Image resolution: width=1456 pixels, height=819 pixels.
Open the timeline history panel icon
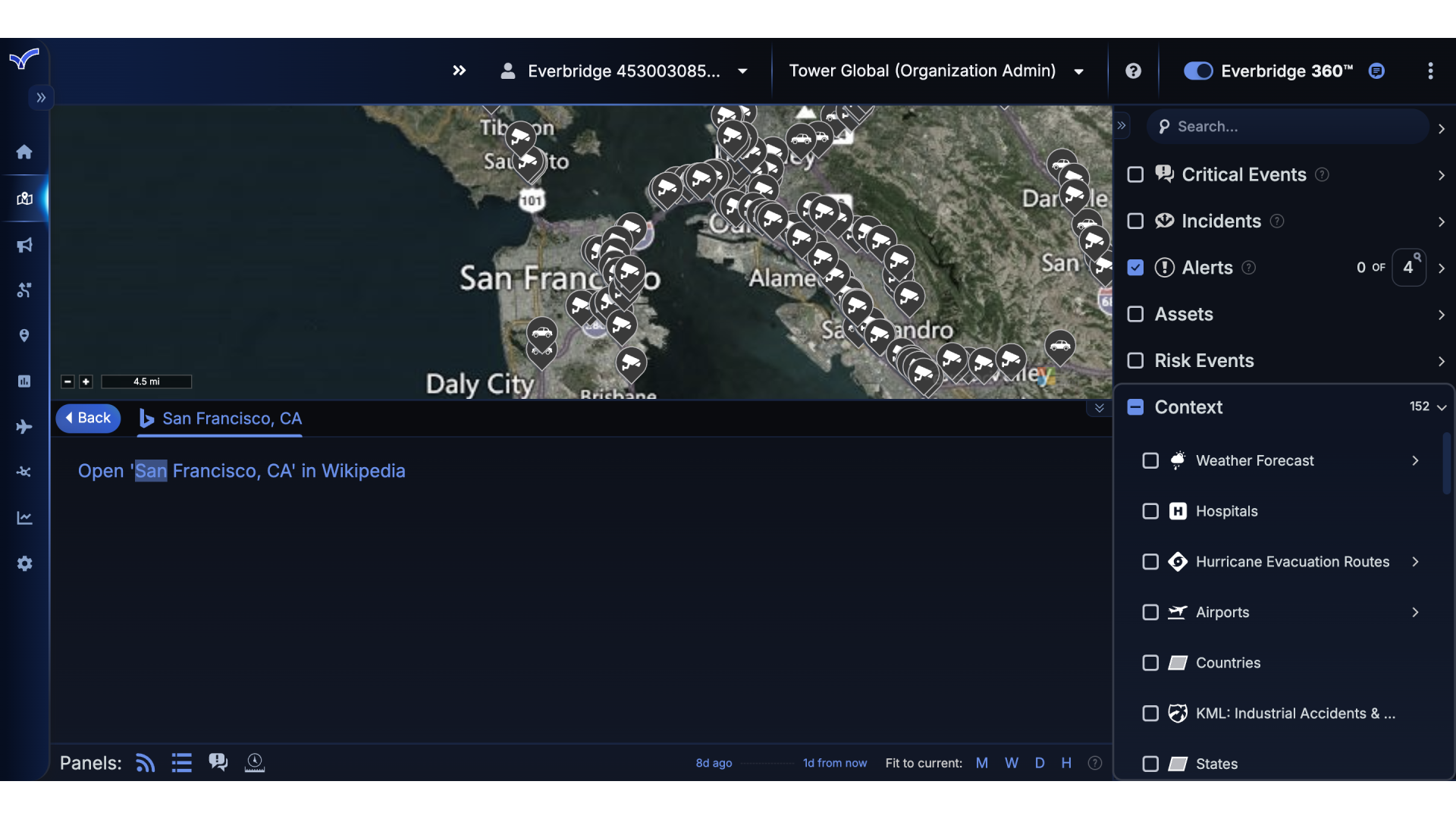254,762
